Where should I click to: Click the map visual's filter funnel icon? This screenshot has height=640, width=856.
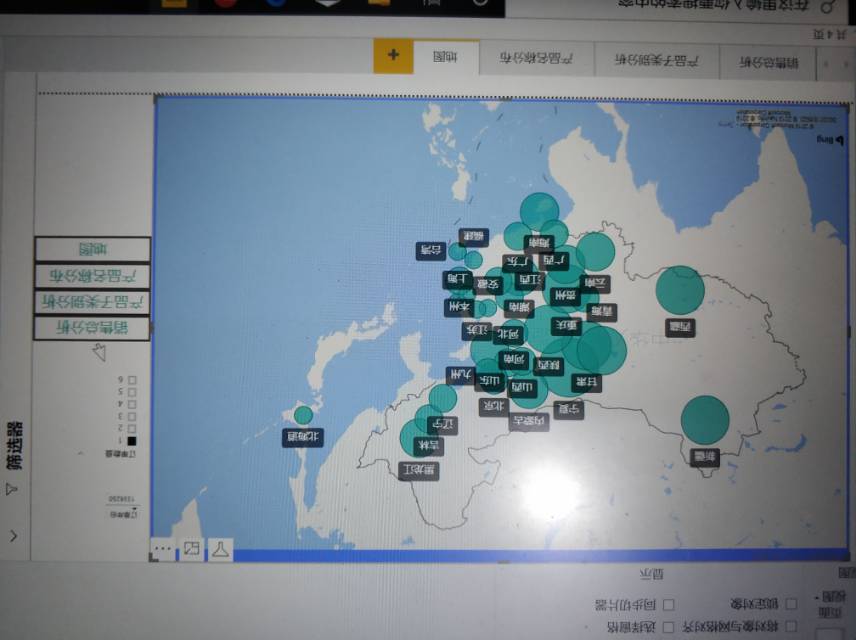(x=220, y=548)
